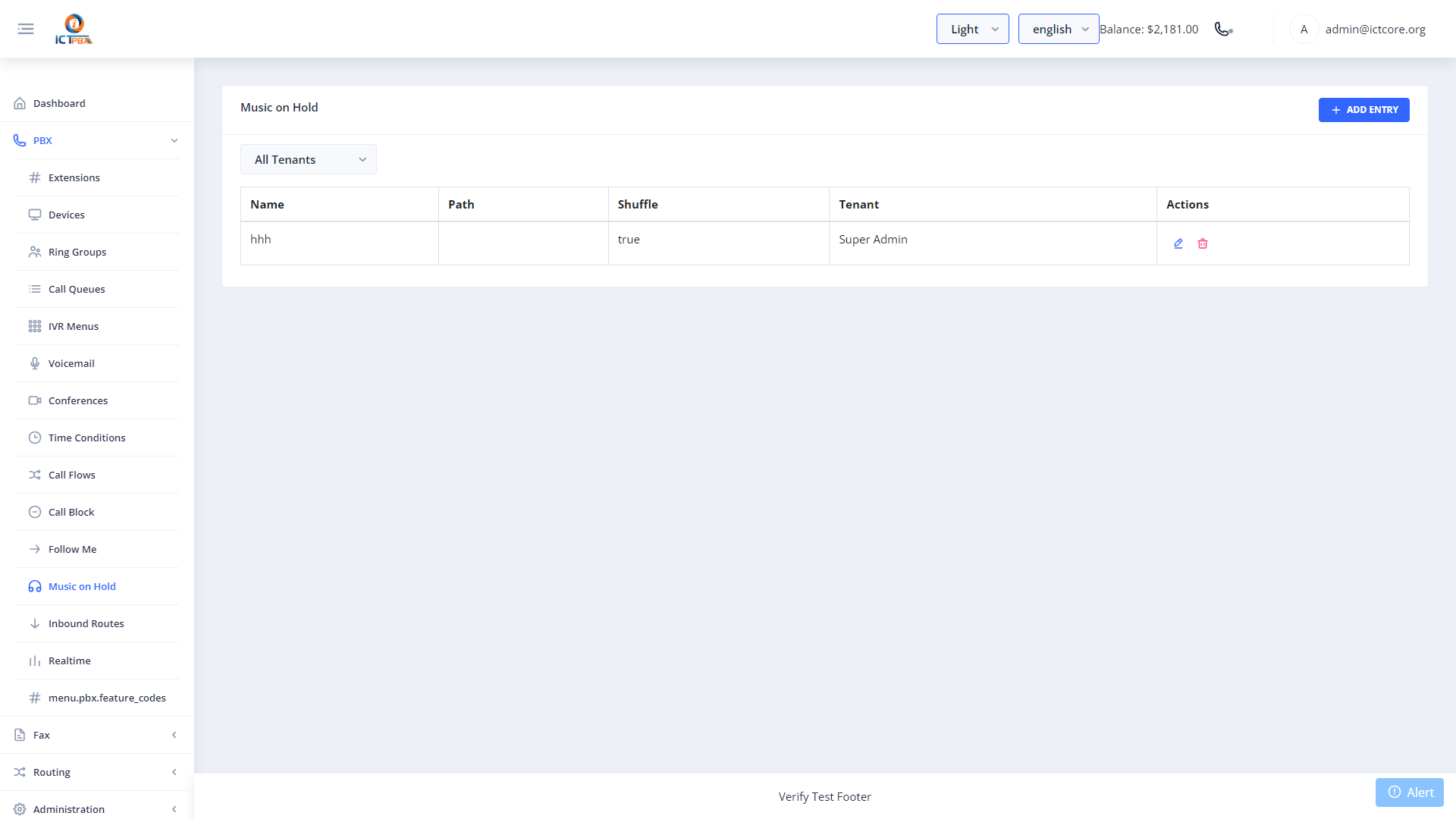Click the Extensions hash icon

click(35, 177)
